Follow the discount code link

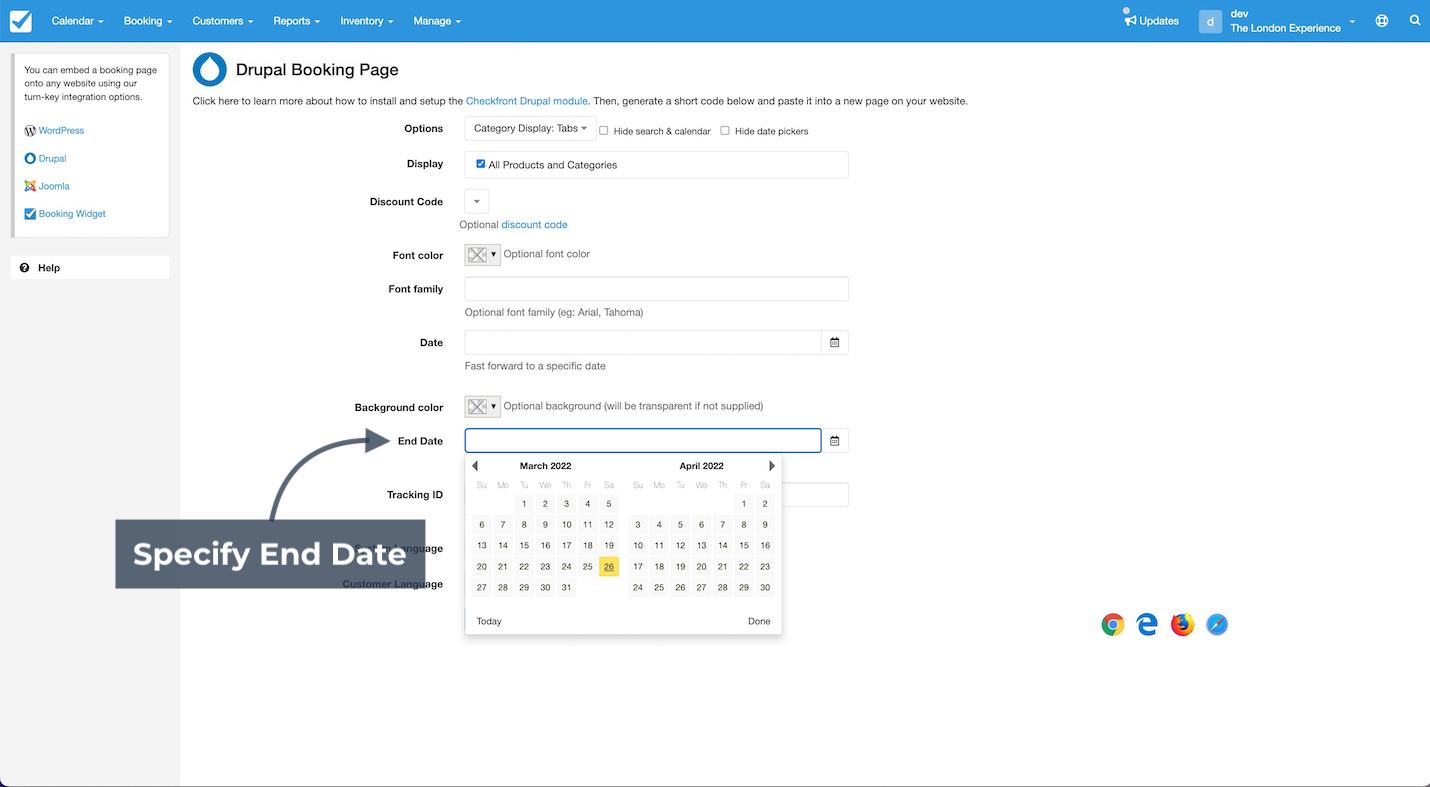[534, 225]
